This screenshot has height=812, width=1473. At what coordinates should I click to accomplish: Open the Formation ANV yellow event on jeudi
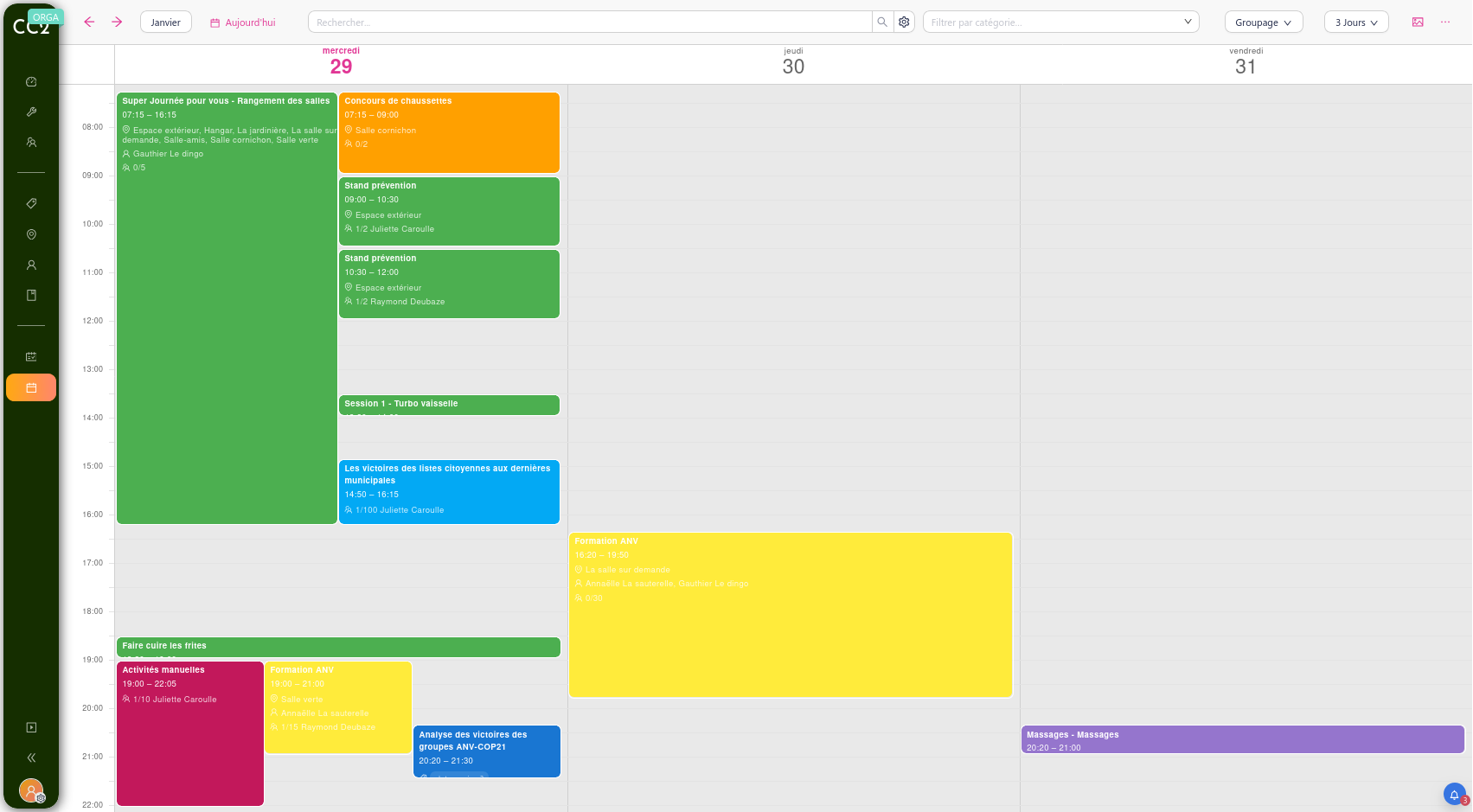pos(791,614)
